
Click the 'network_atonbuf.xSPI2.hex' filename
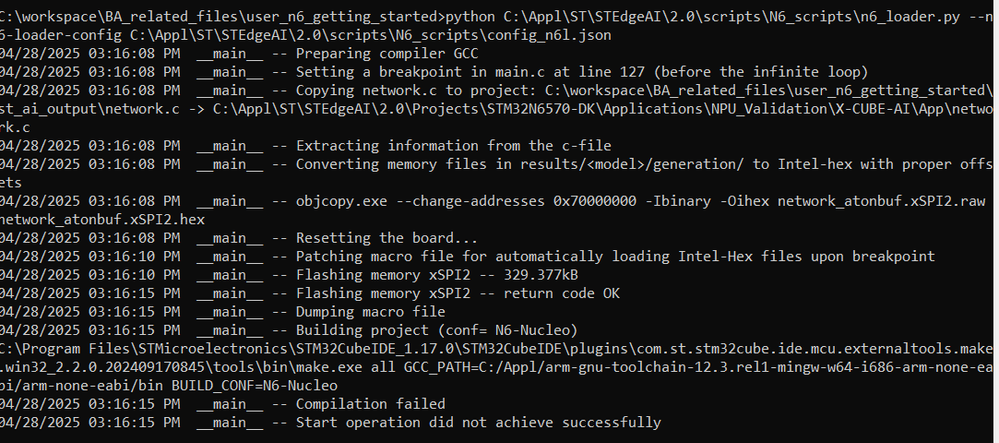[x=102, y=220]
